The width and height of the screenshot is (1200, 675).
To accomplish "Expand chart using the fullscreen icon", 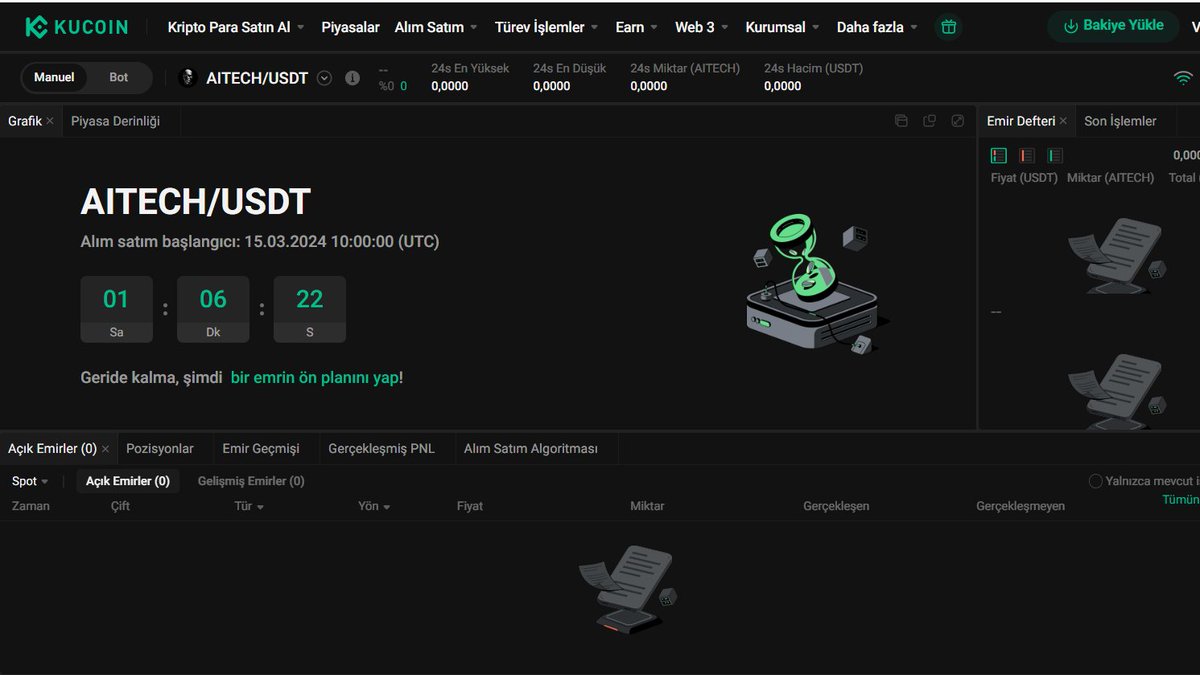I will [x=957, y=120].
